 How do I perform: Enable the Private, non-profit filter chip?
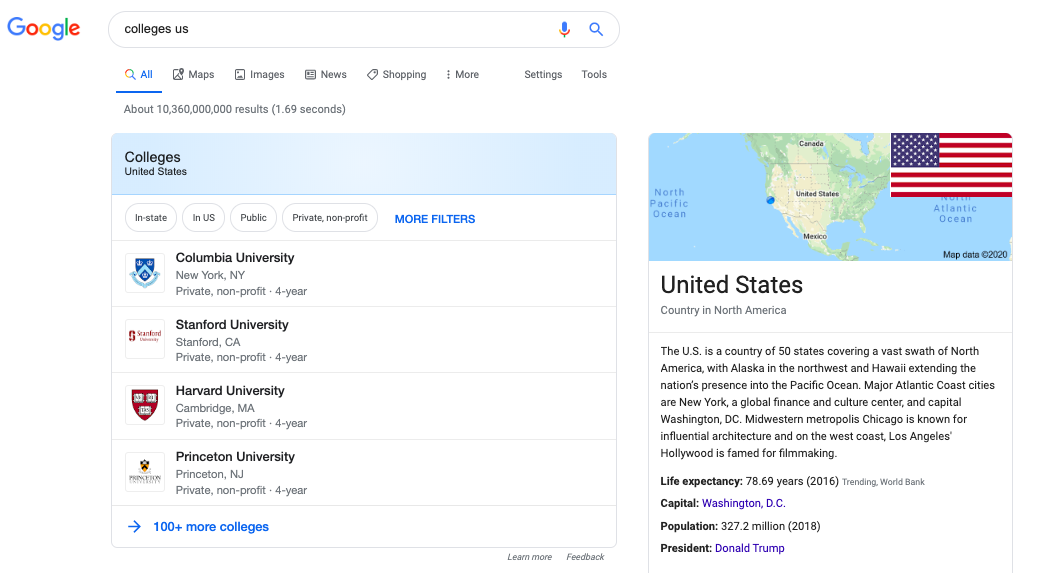(x=330, y=218)
